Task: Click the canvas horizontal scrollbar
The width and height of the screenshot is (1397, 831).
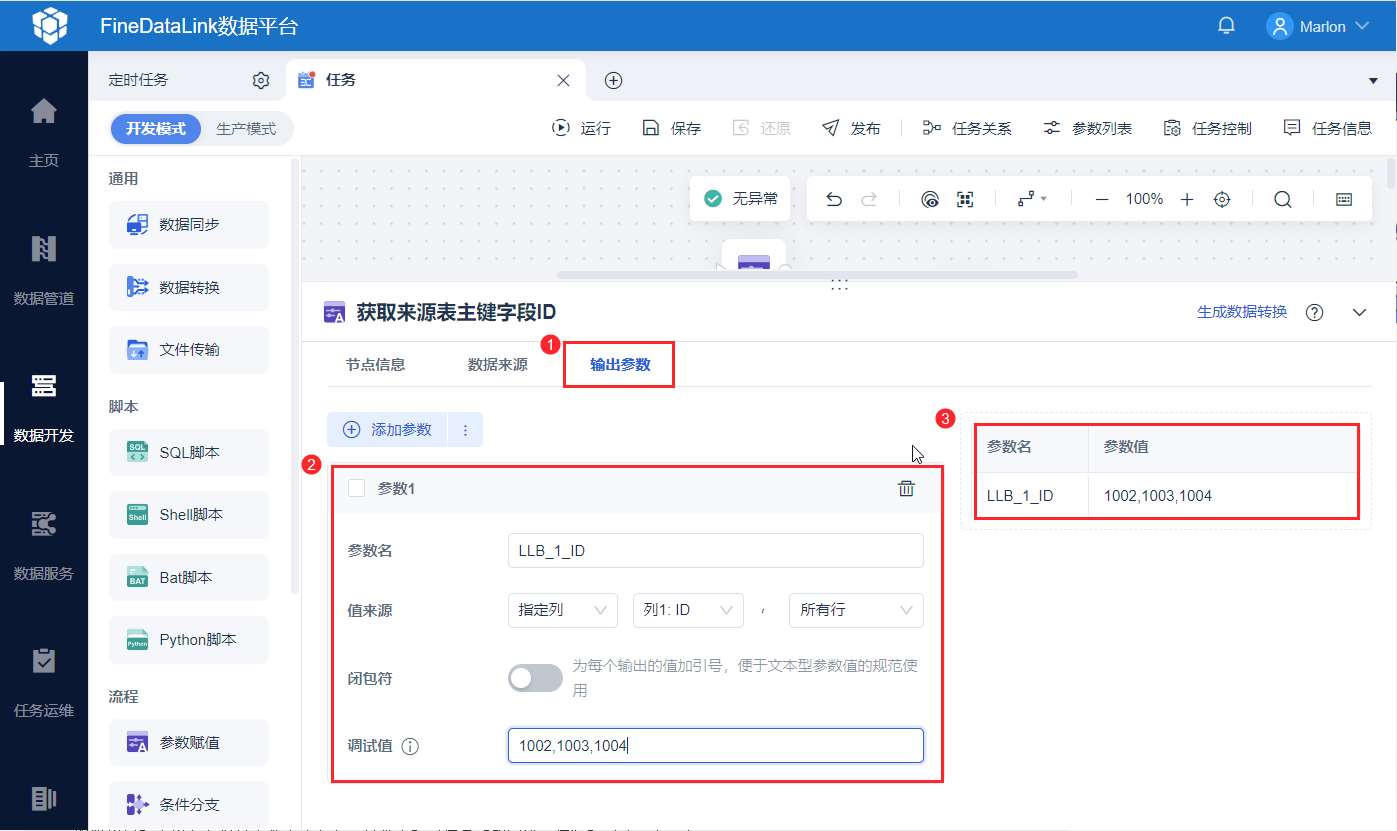Action: pyautogui.click(x=817, y=274)
